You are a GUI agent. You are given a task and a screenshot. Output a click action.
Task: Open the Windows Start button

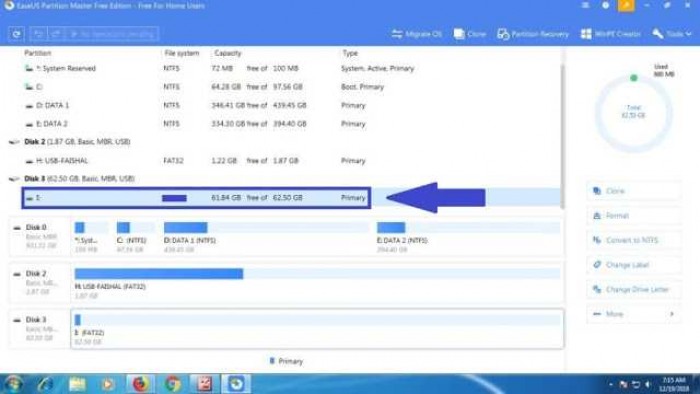click(13, 384)
